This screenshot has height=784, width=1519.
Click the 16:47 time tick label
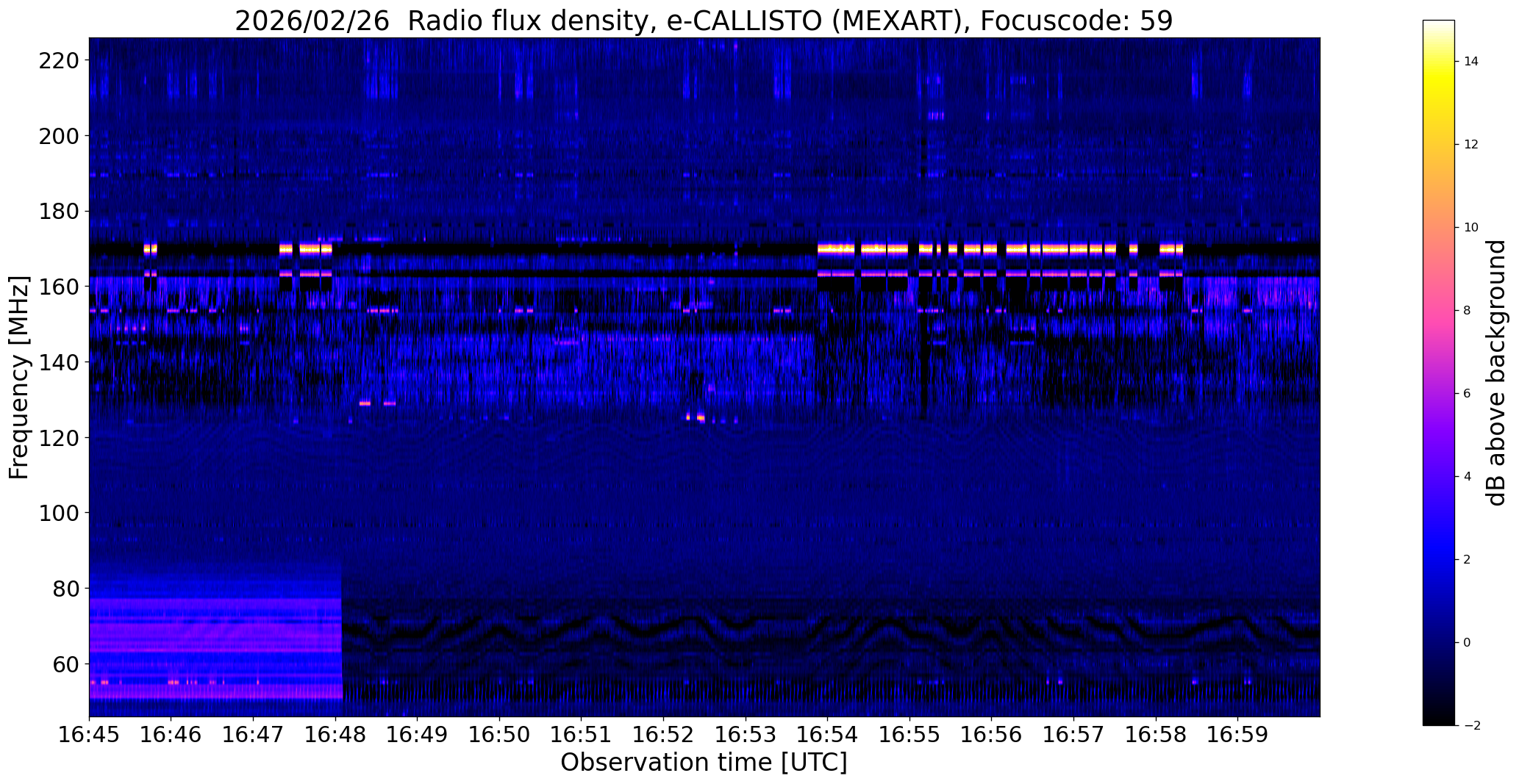254,735
